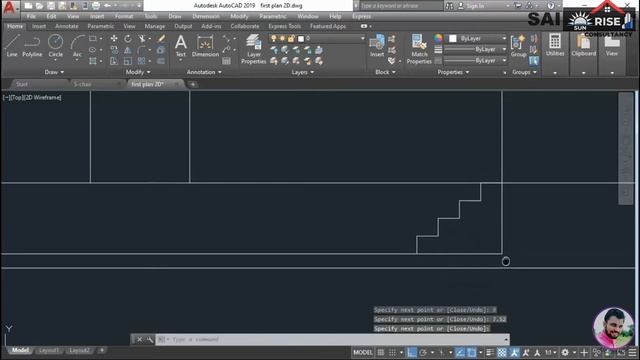The height and width of the screenshot is (360, 640).
Task: Open the File menu
Action: pyautogui.click(x=31, y=16)
